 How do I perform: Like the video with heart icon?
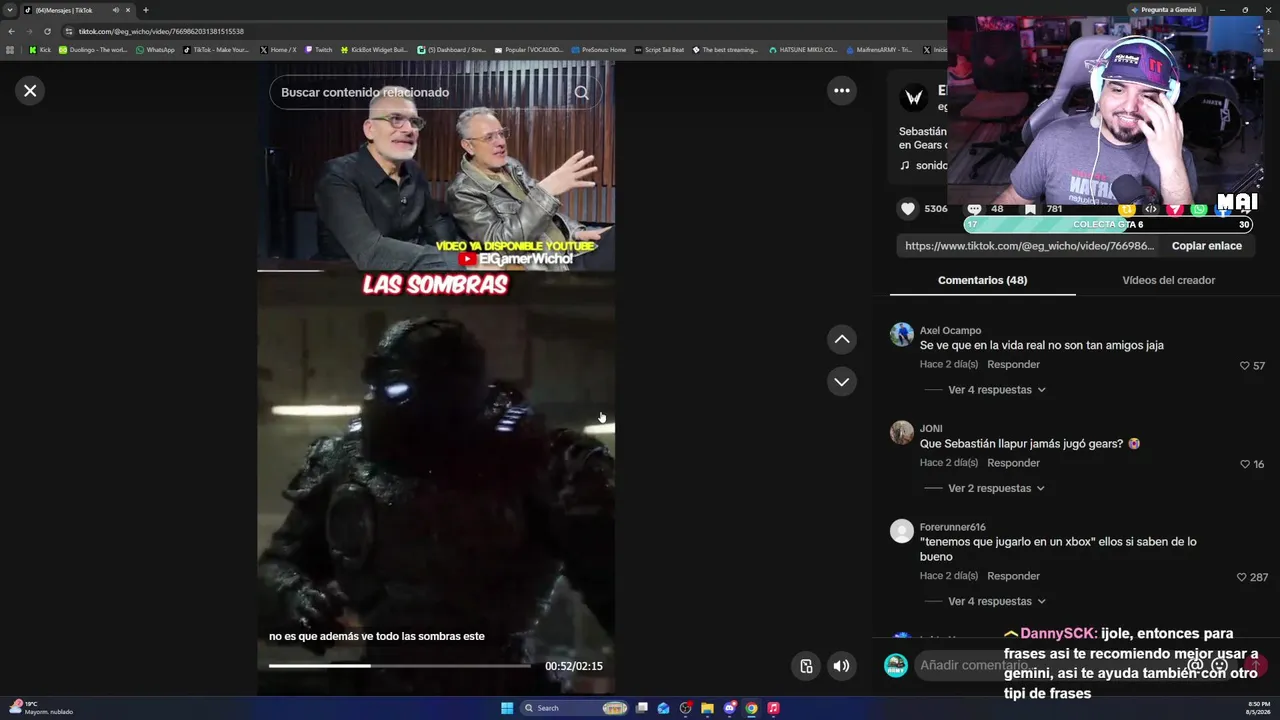[908, 209]
